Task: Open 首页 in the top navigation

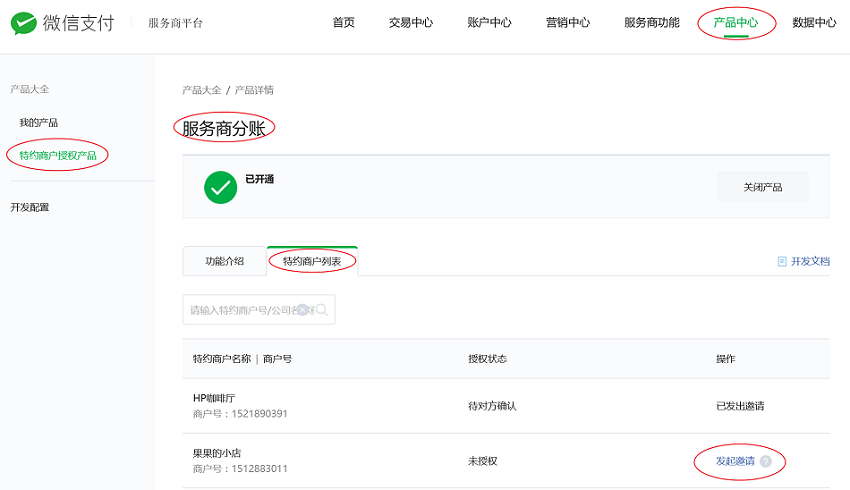Action: (x=343, y=22)
